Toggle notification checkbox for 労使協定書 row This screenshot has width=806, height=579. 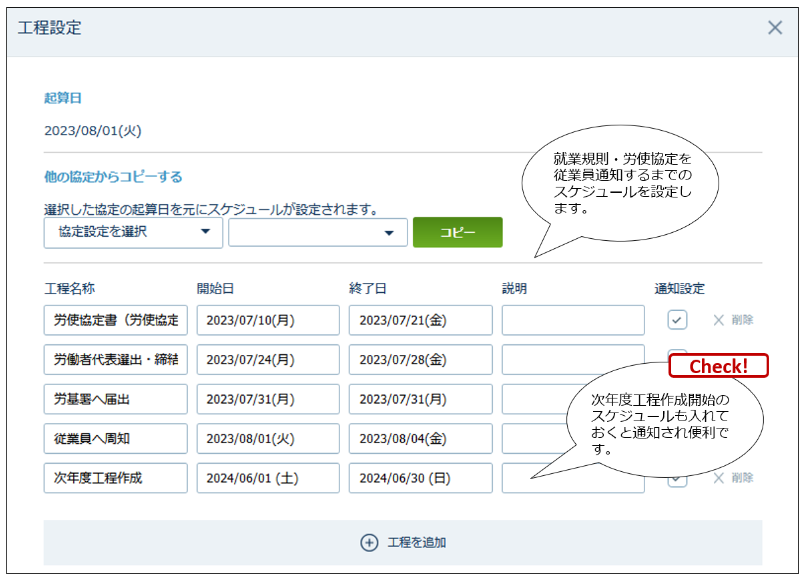click(677, 320)
